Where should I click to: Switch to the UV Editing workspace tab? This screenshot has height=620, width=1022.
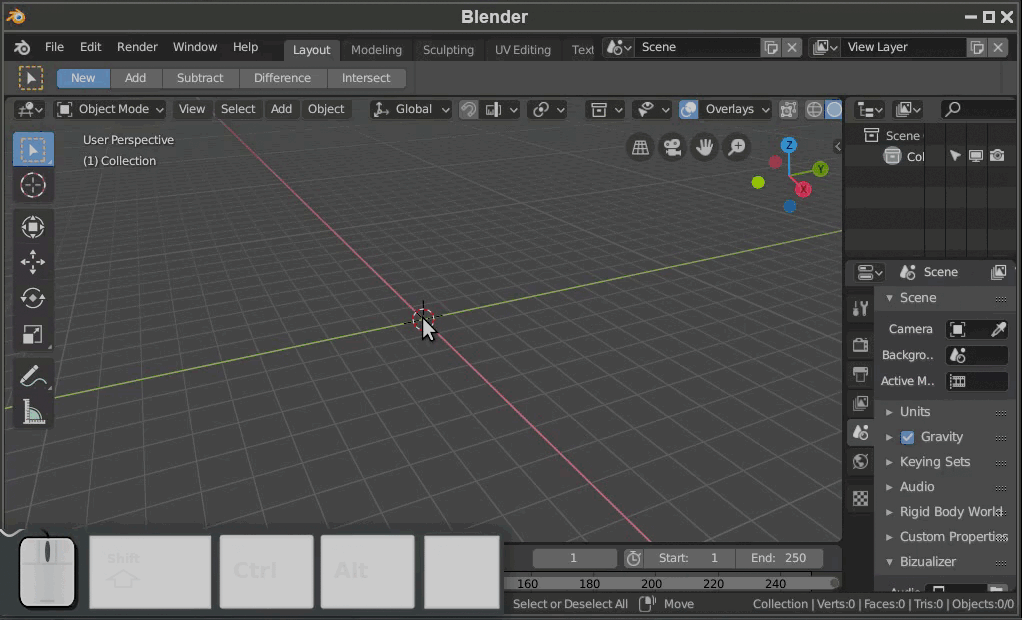522,50
